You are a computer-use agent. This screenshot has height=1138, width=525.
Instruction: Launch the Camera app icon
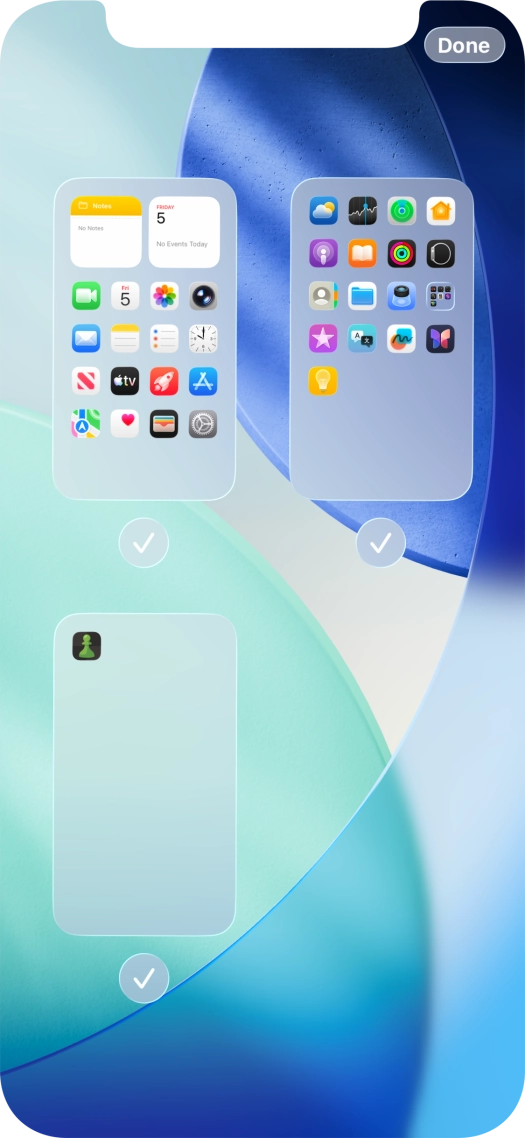tap(203, 296)
